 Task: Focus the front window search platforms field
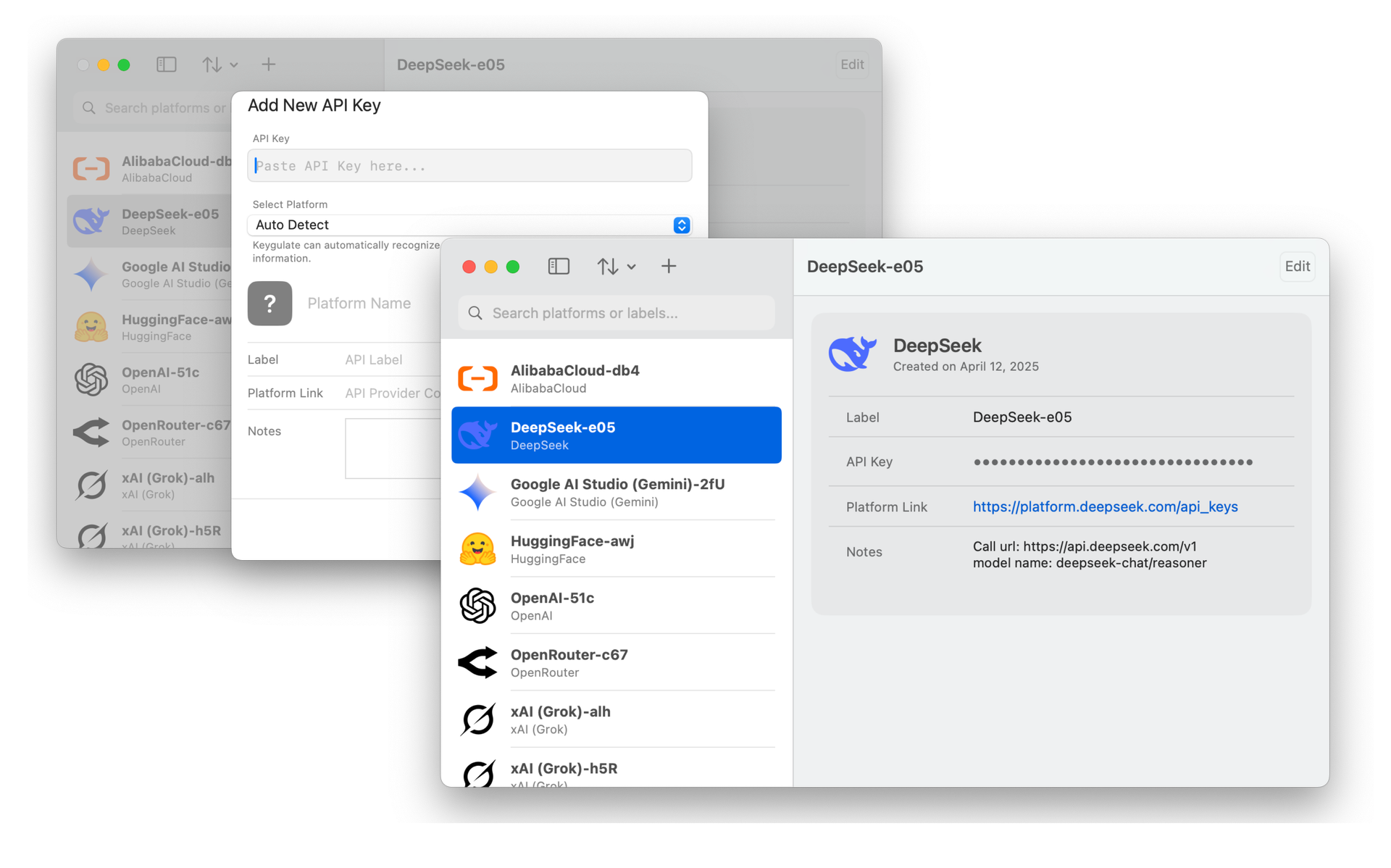point(617,313)
